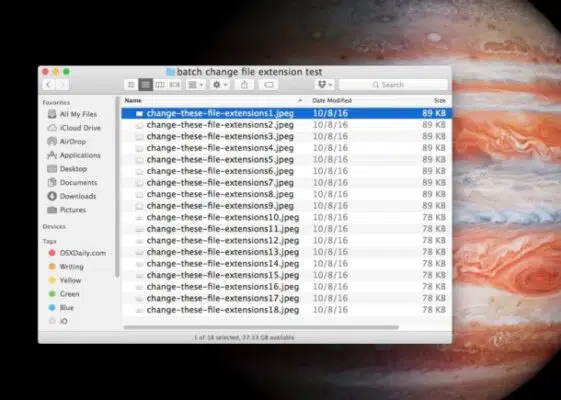Image resolution: width=561 pixels, height=400 pixels.
Task: Switch to column view
Action: 160,85
